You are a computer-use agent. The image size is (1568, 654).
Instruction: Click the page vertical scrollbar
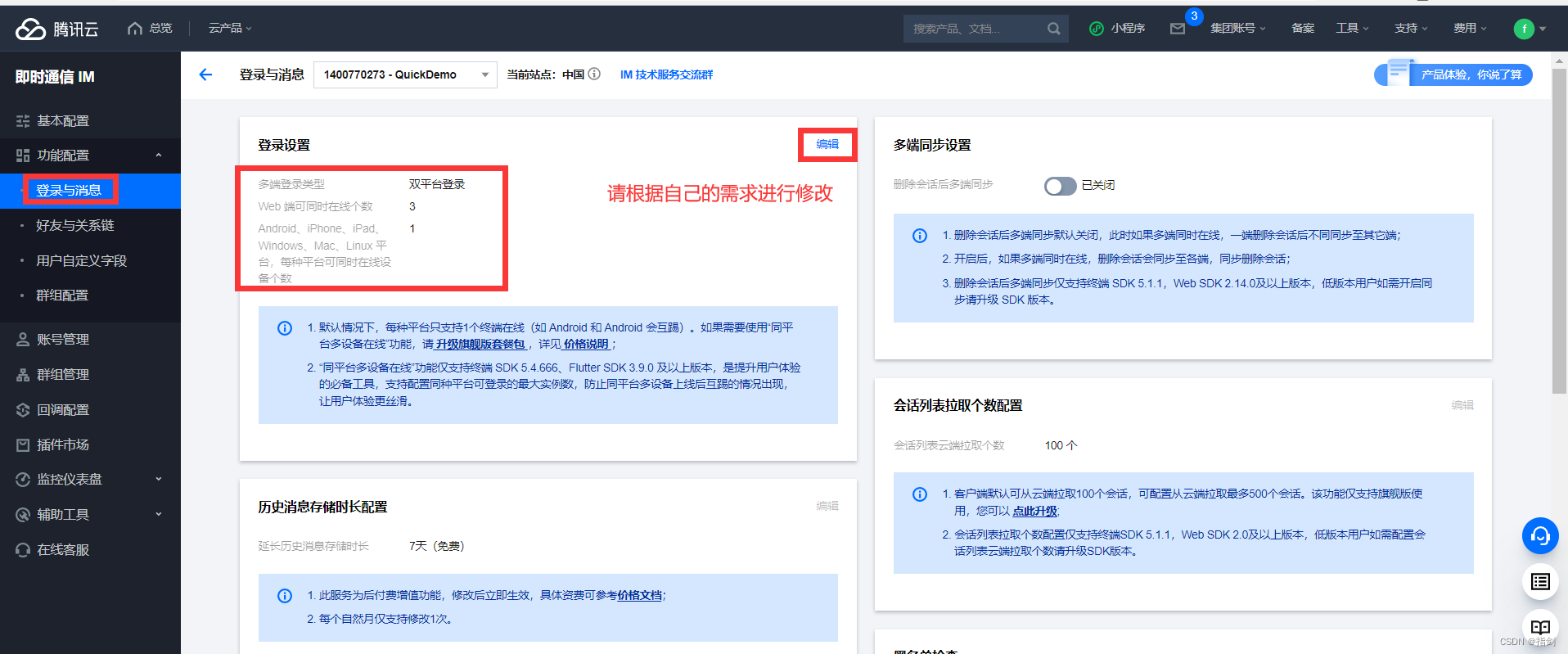[1559, 232]
